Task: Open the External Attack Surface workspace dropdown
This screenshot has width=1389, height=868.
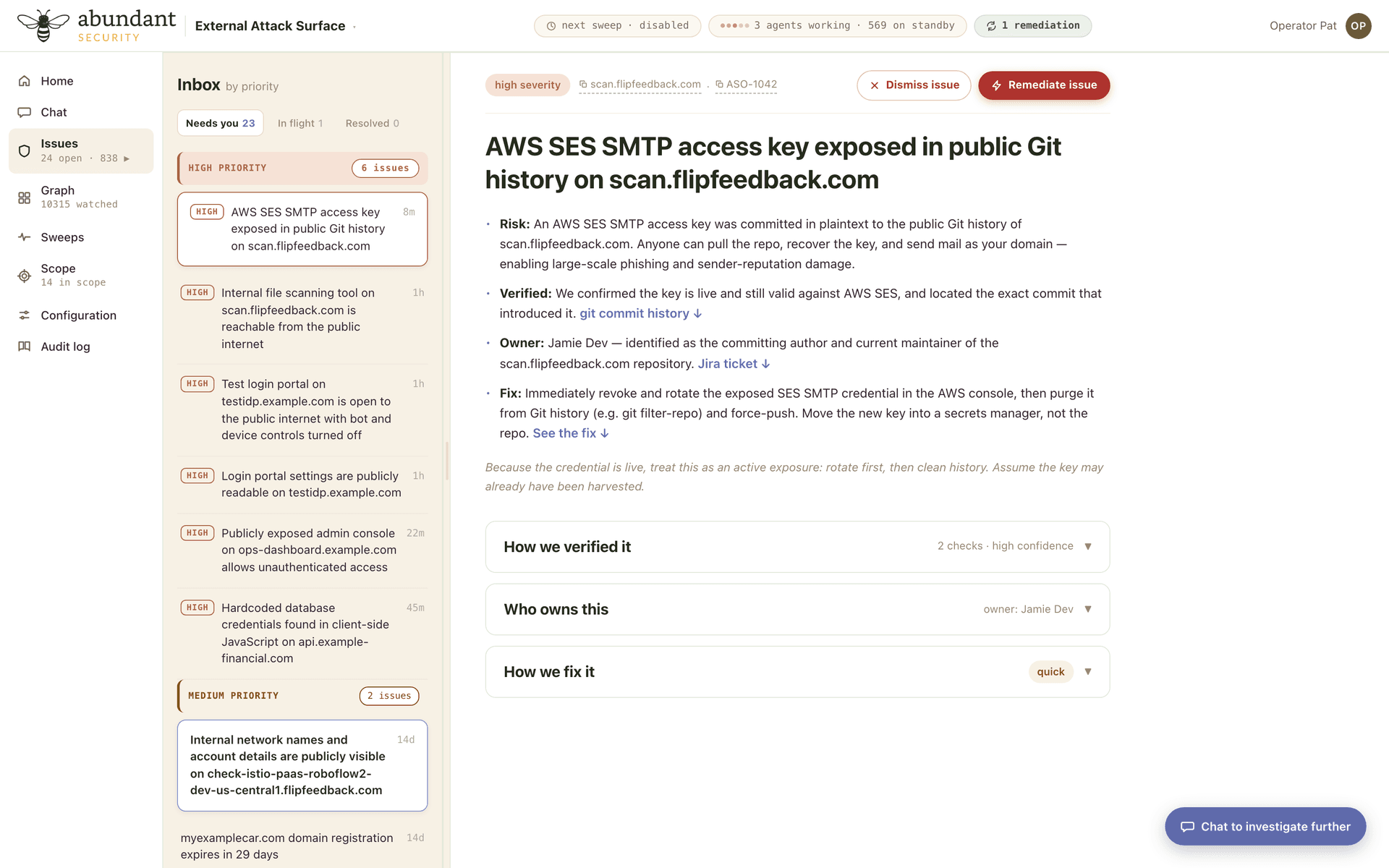Action: [x=275, y=26]
